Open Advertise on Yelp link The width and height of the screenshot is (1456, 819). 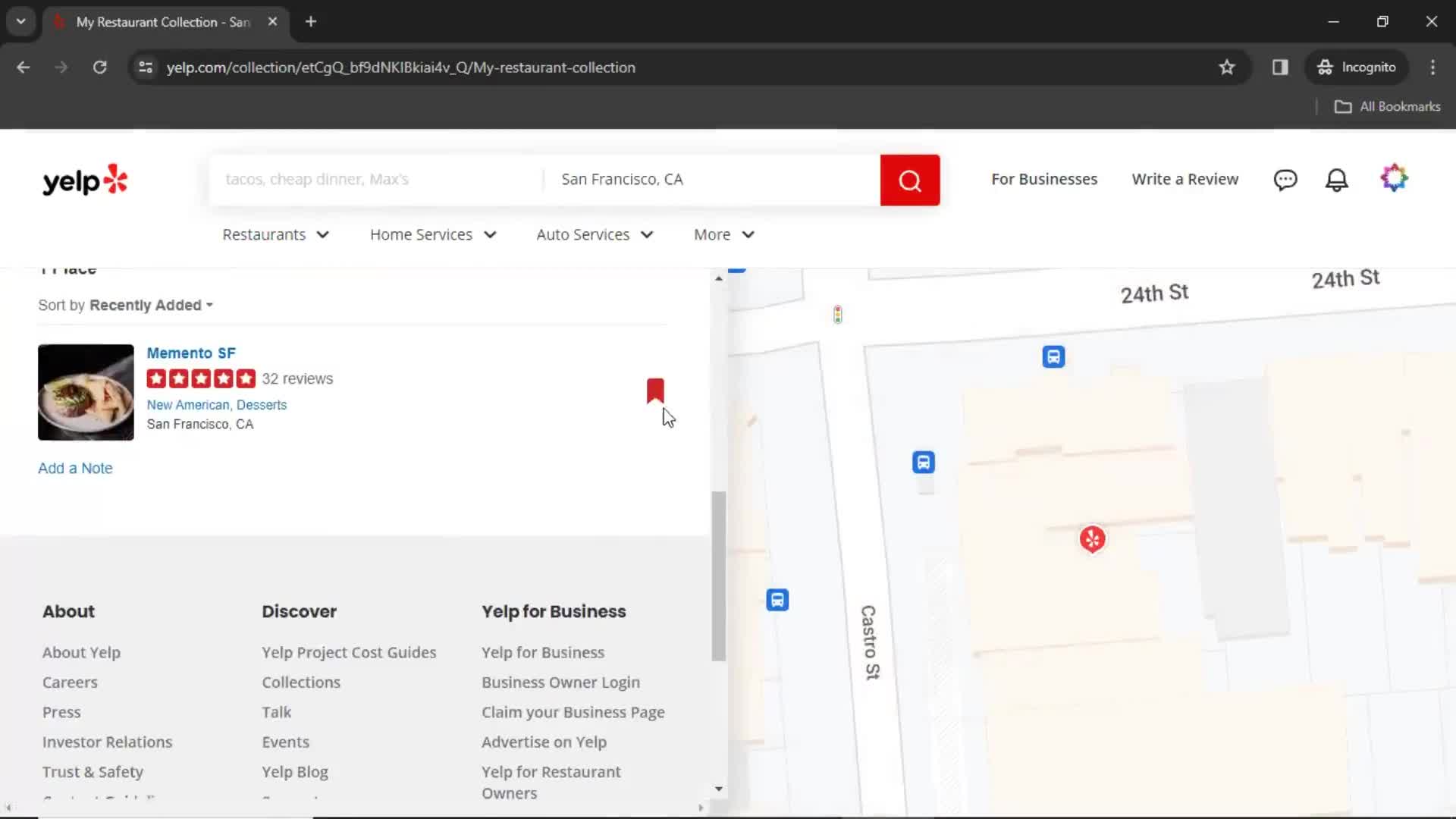pyautogui.click(x=544, y=742)
